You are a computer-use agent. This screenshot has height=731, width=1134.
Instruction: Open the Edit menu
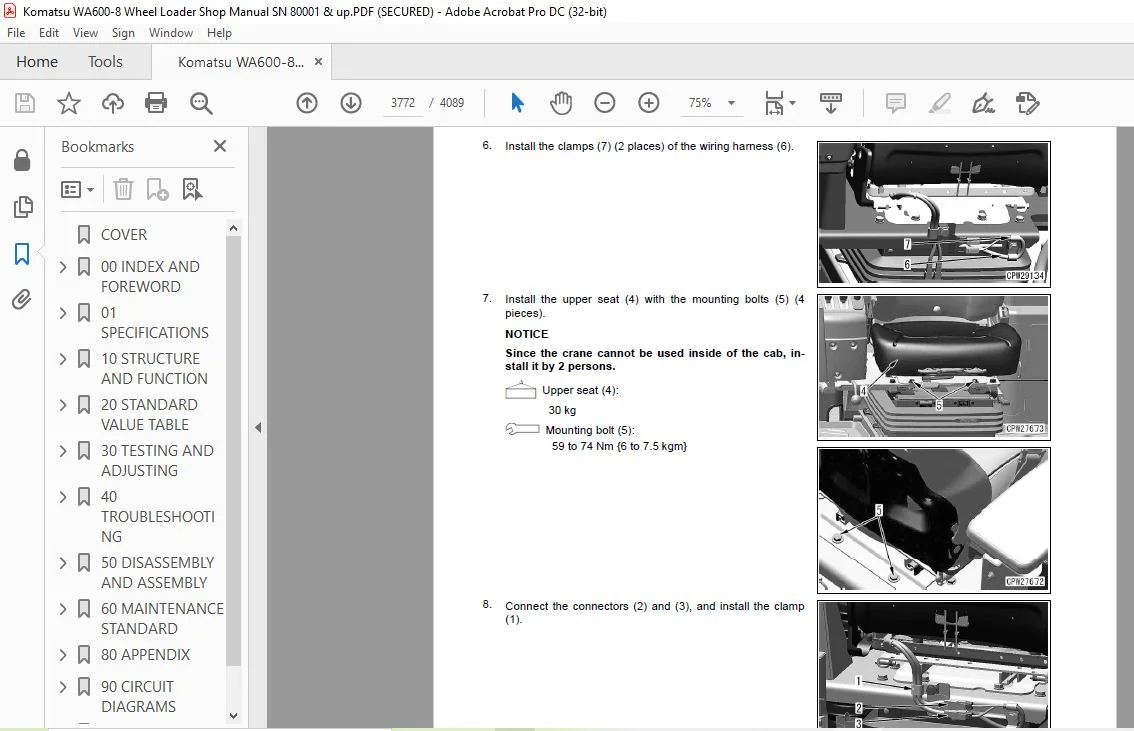click(48, 33)
